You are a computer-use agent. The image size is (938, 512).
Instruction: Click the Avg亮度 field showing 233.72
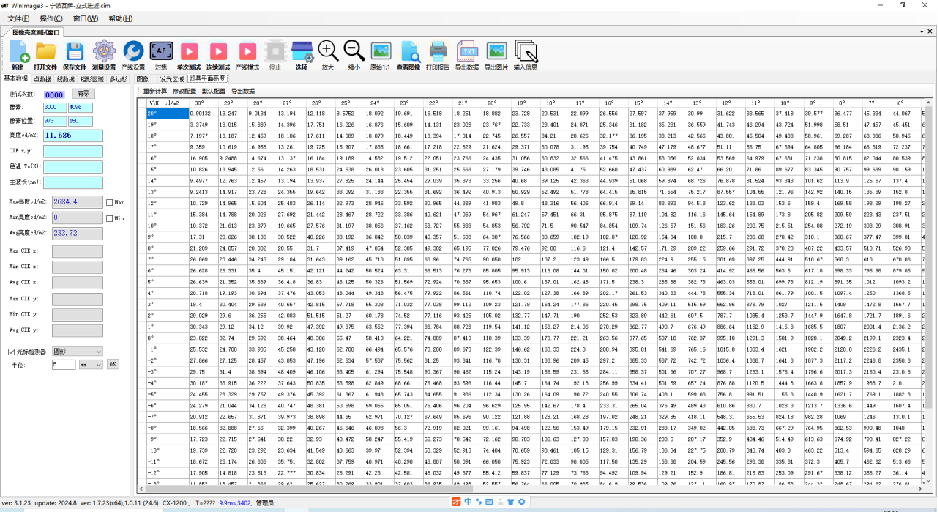coord(77,233)
